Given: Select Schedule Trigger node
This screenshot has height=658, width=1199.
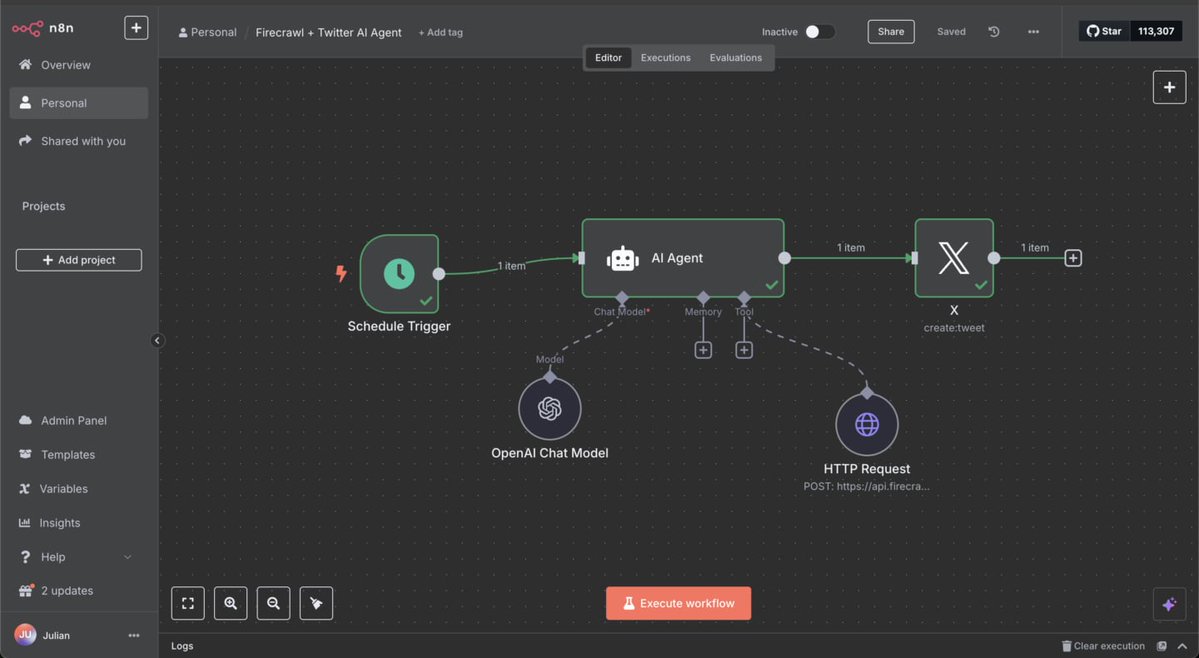Looking at the screenshot, I should 399,274.
